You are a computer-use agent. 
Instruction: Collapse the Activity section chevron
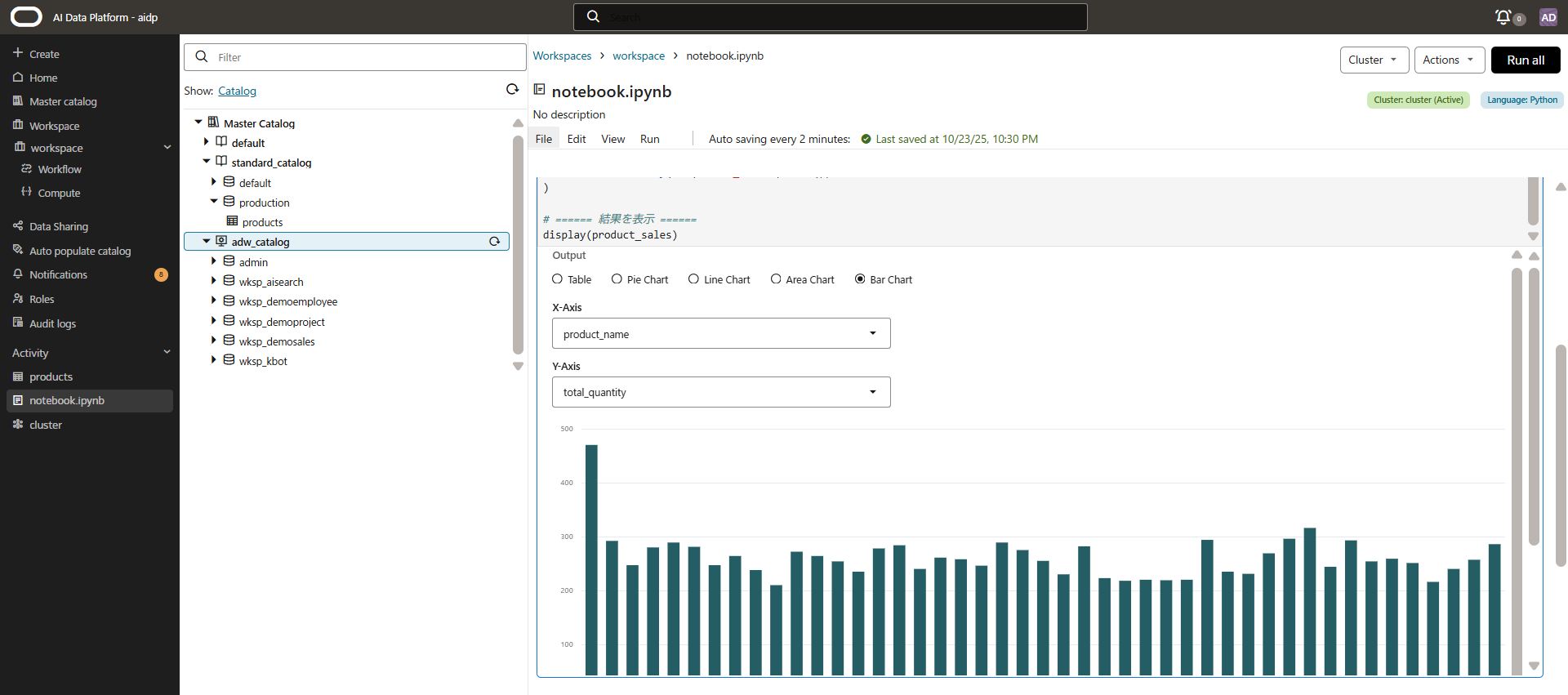pos(167,352)
